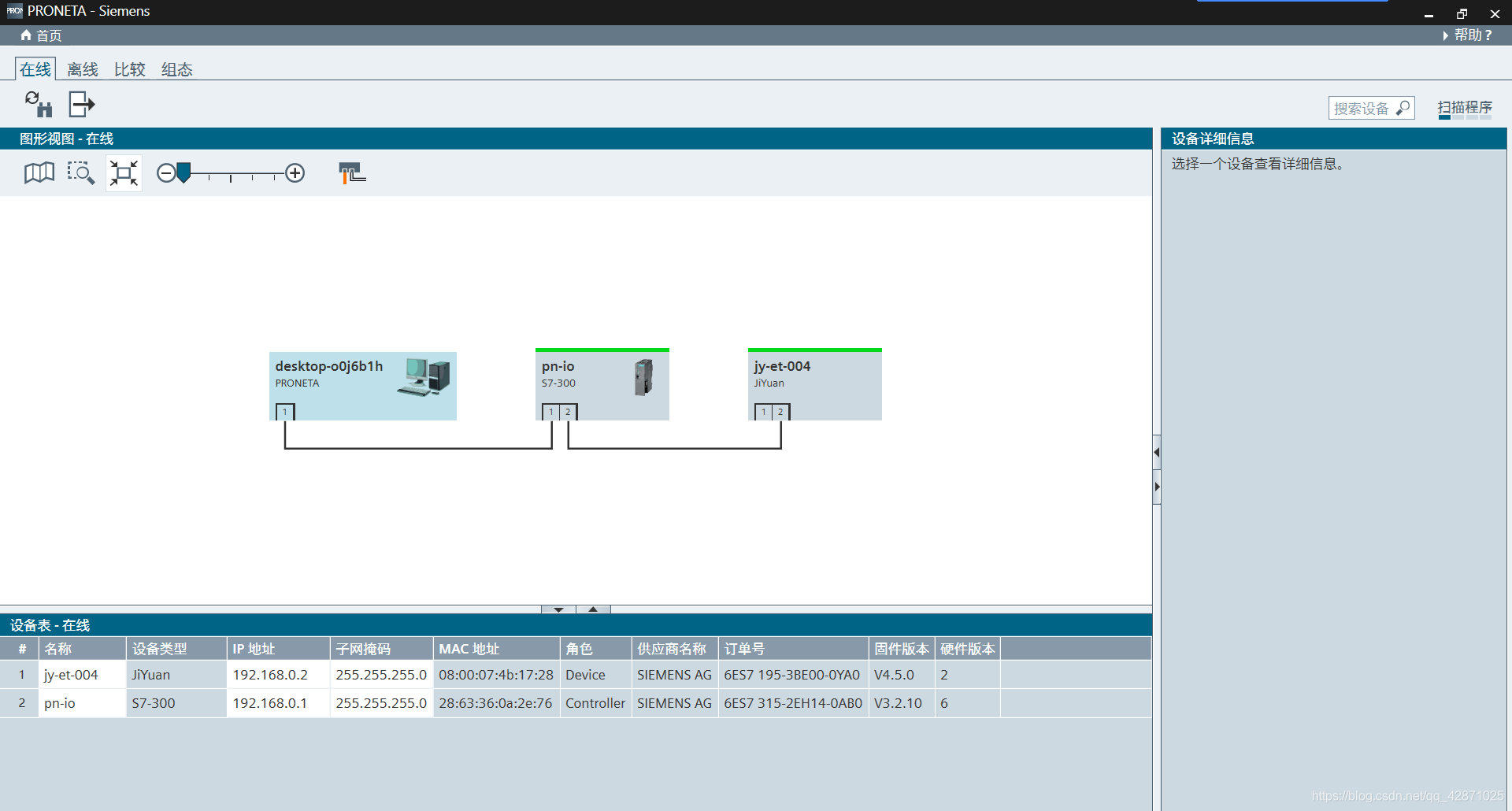Sort by 固件版本 column header
Screen dimensions: 1512x811
902,649
